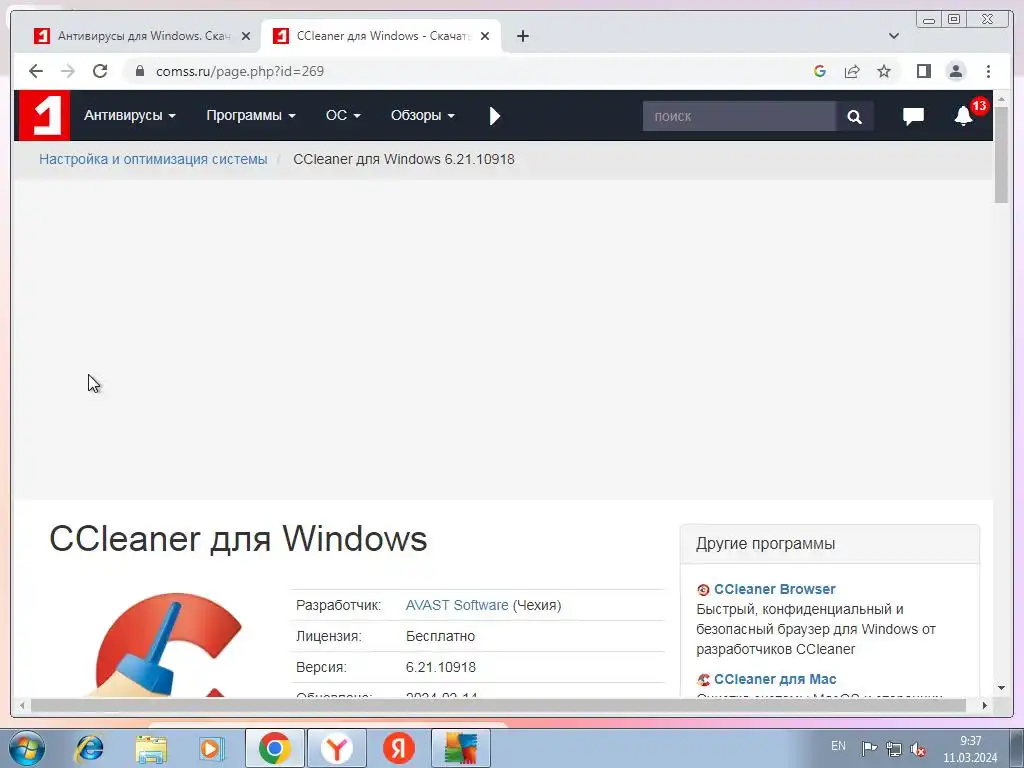The image size is (1024, 768).
Task: Open the file explorer taskbar icon
Action: (151, 748)
